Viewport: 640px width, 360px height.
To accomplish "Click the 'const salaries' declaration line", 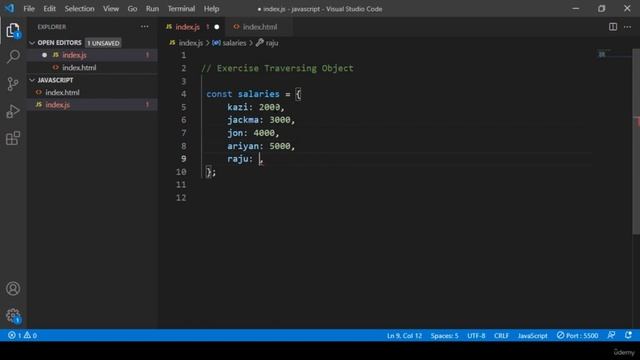I will [253, 94].
